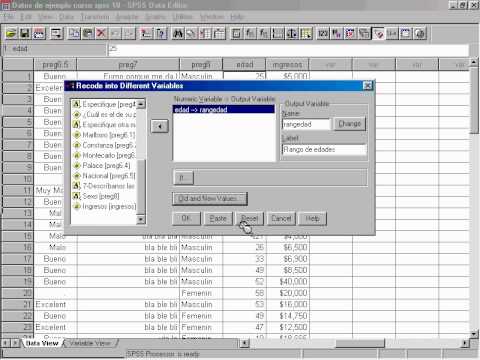The width and height of the screenshot is (480, 360).
Task: Click the left-arrow move variable button
Action: tap(160, 127)
